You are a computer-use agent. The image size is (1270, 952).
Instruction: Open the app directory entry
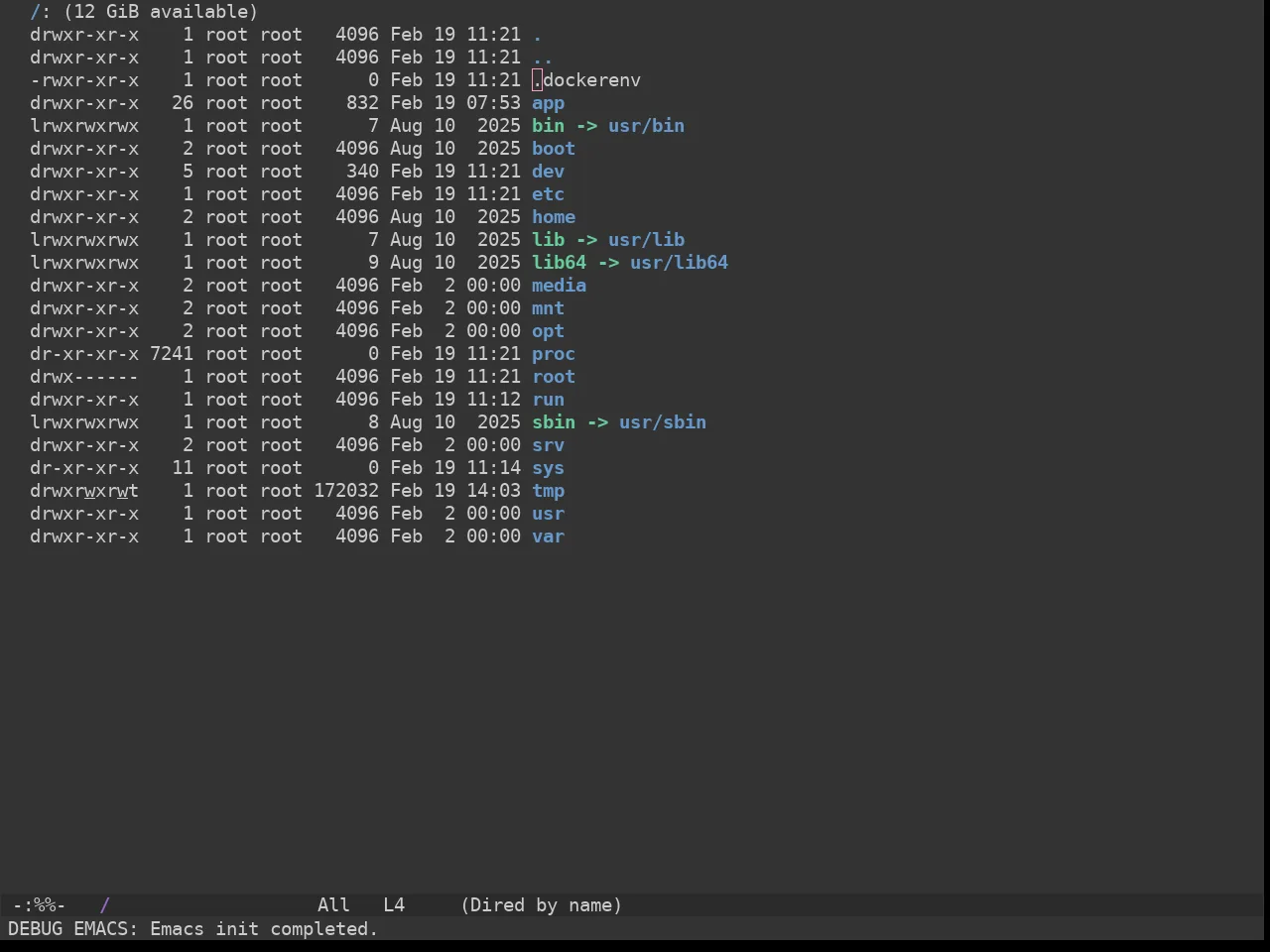point(548,103)
